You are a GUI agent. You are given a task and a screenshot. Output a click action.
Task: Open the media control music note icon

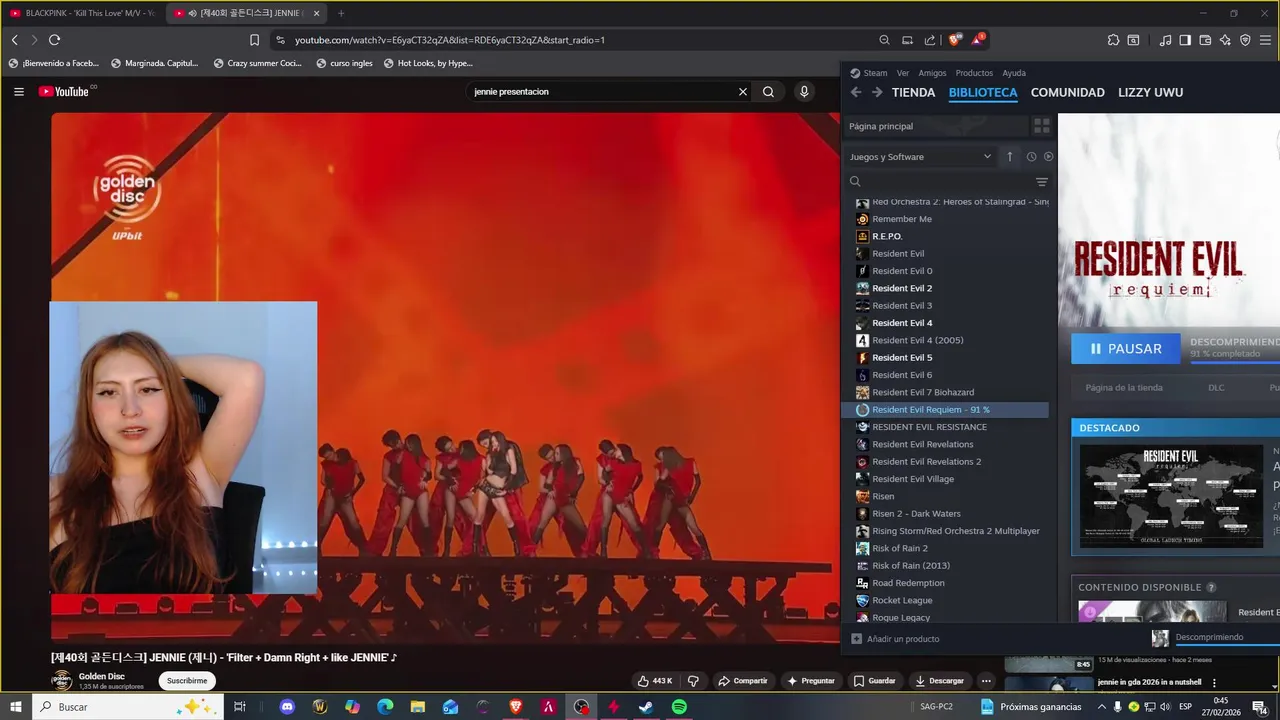coord(1165,40)
